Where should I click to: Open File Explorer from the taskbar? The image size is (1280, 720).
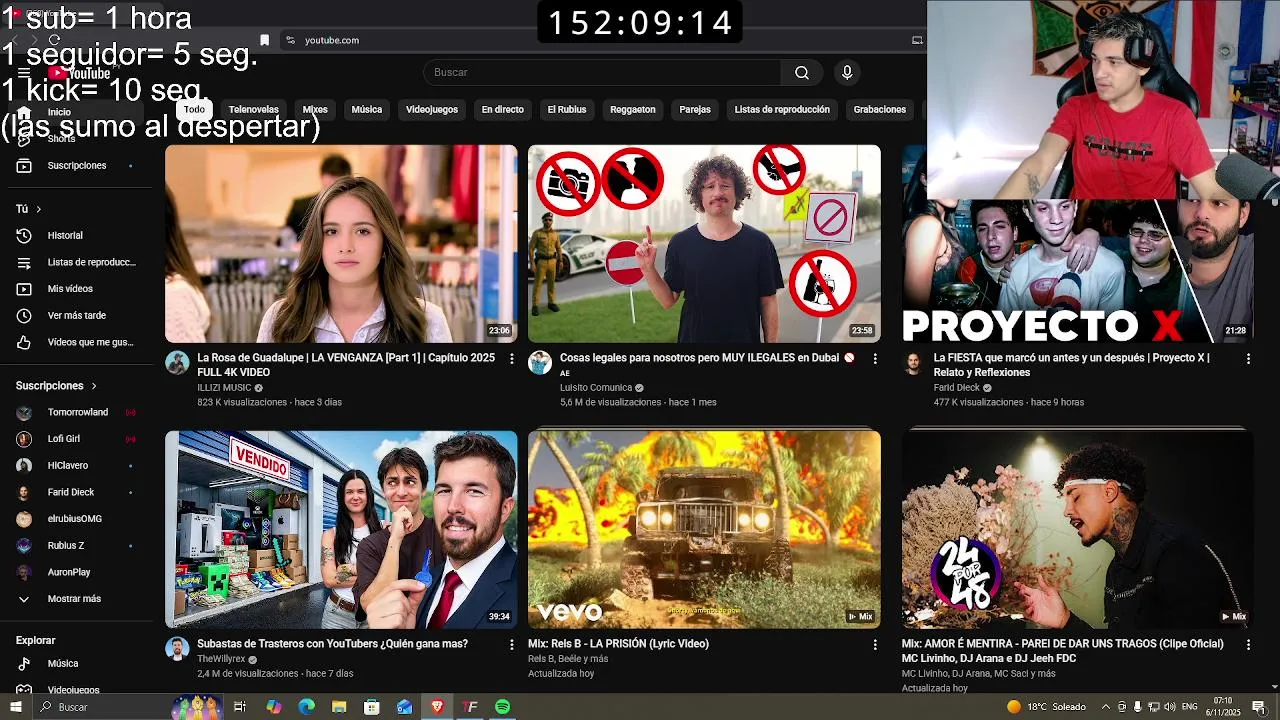[339, 707]
